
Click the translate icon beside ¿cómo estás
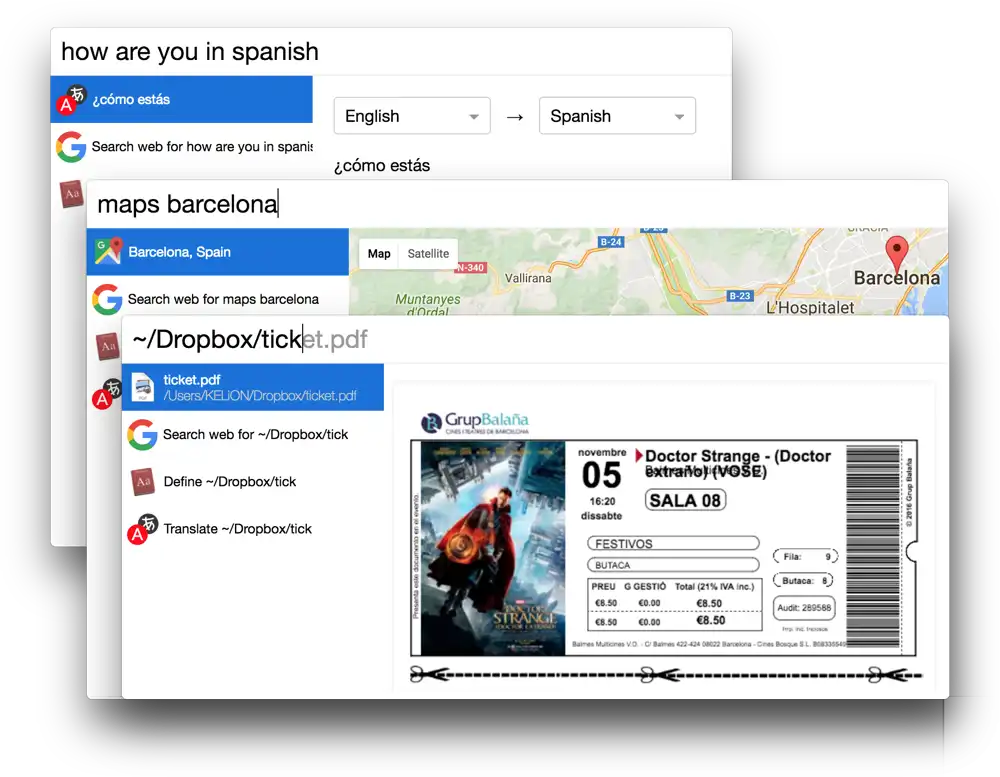click(71, 99)
